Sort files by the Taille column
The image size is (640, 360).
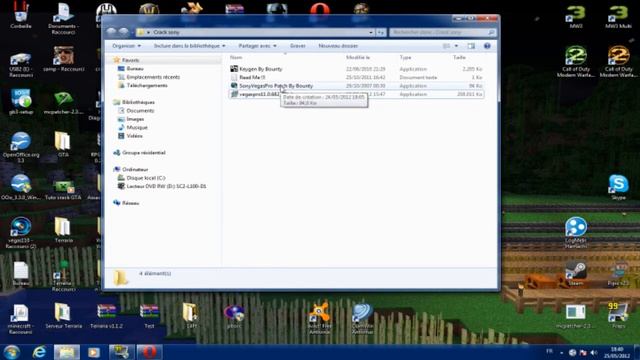(x=459, y=58)
